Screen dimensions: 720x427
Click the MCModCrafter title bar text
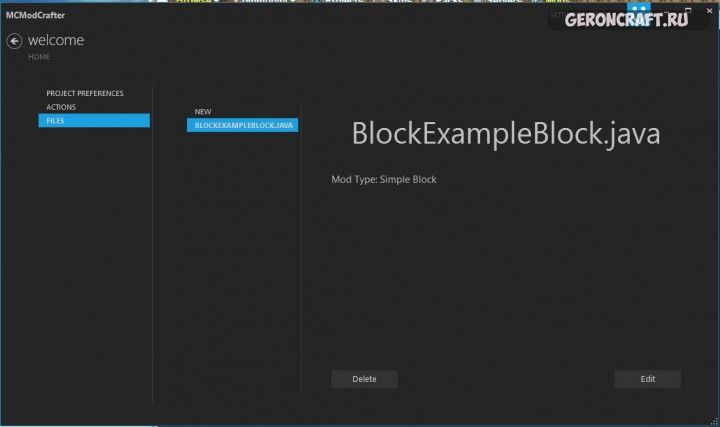point(36,15)
